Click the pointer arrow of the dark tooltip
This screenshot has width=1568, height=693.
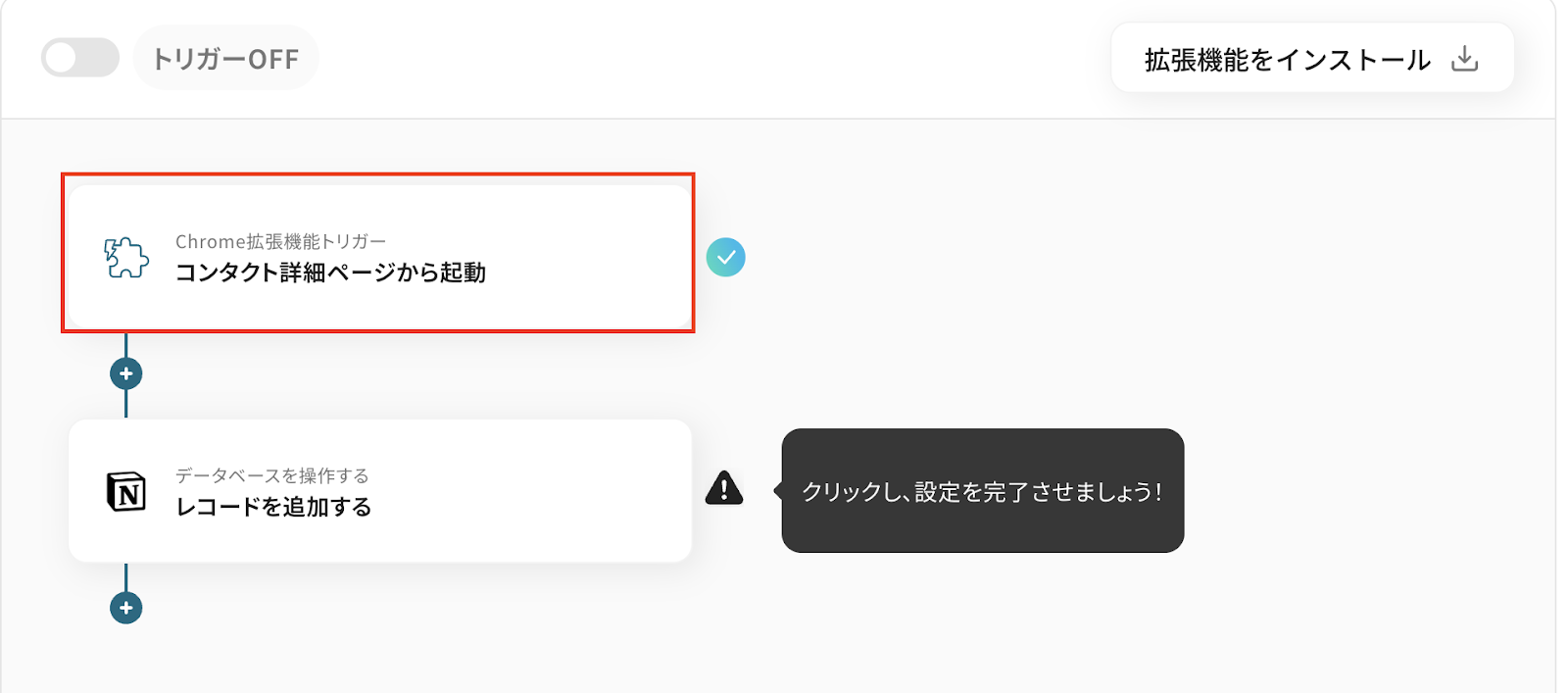778,490
